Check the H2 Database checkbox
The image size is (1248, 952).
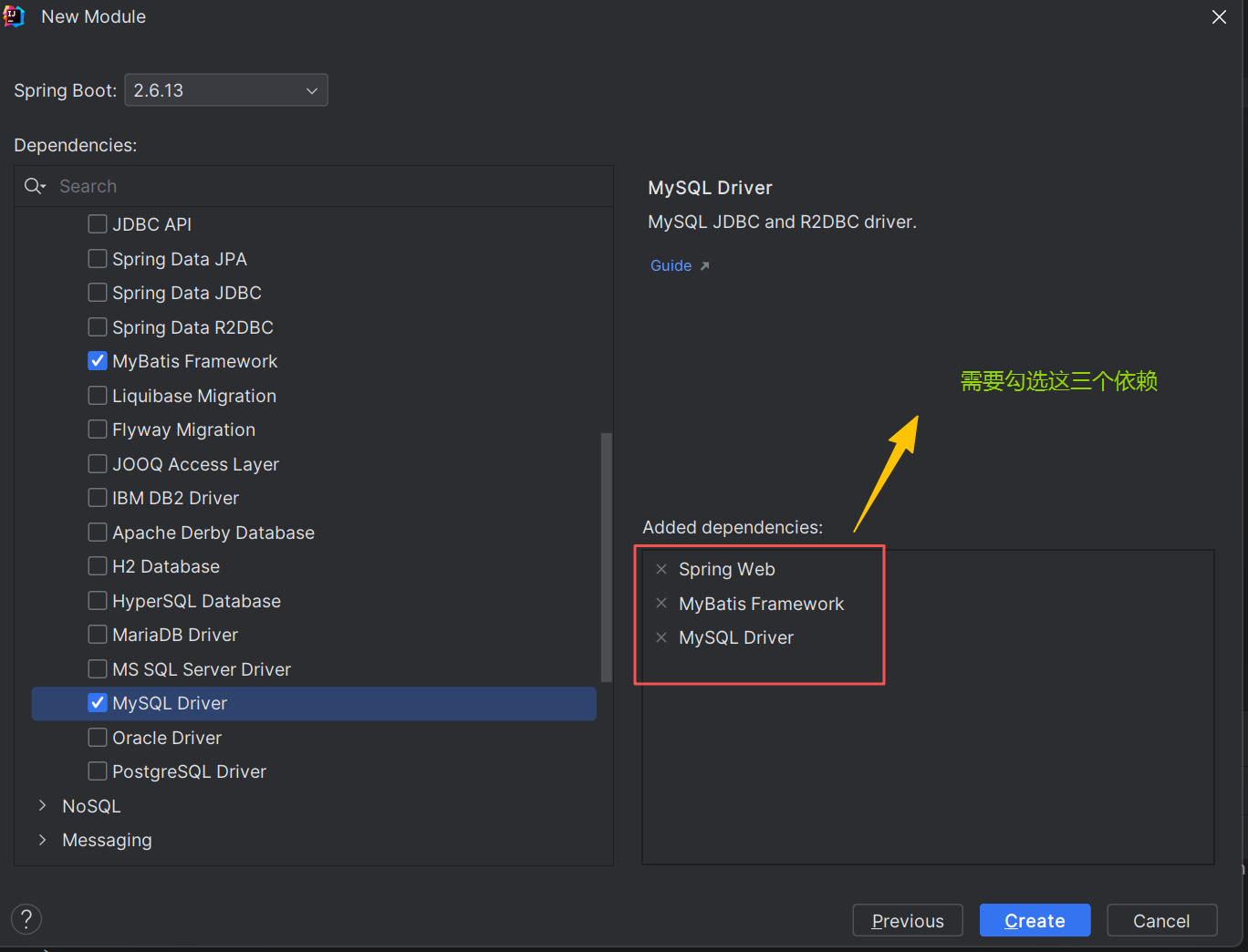coord(98,566)
